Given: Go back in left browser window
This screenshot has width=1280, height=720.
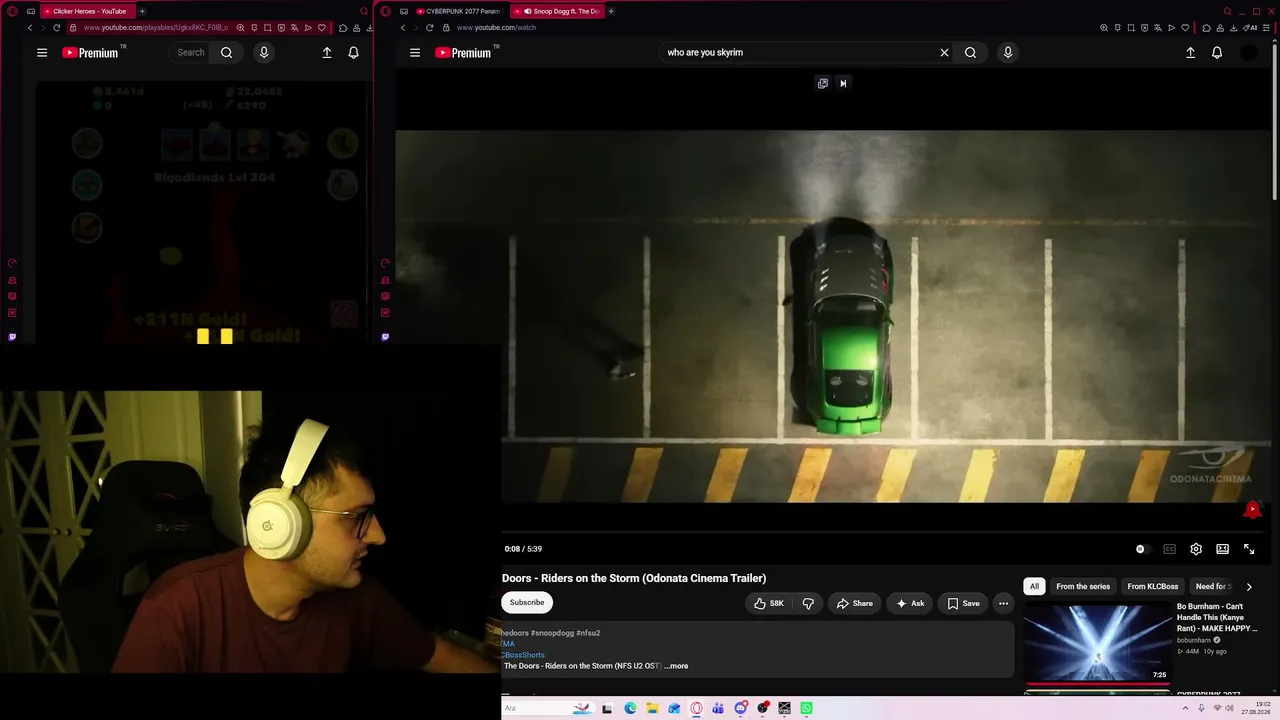Looking at the screenshot, I should [x=30, y=28].
